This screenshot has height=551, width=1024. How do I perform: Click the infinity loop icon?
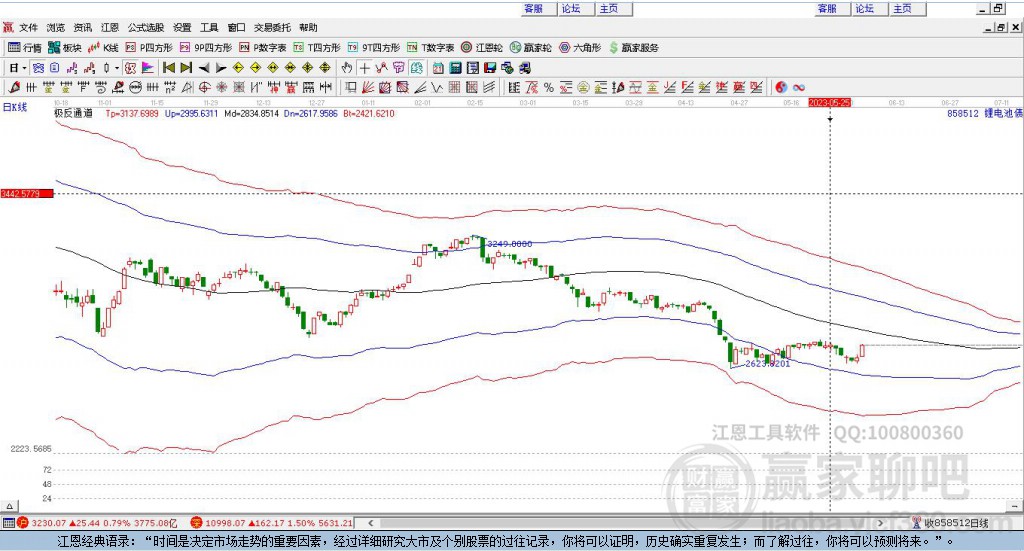[799, 87]
